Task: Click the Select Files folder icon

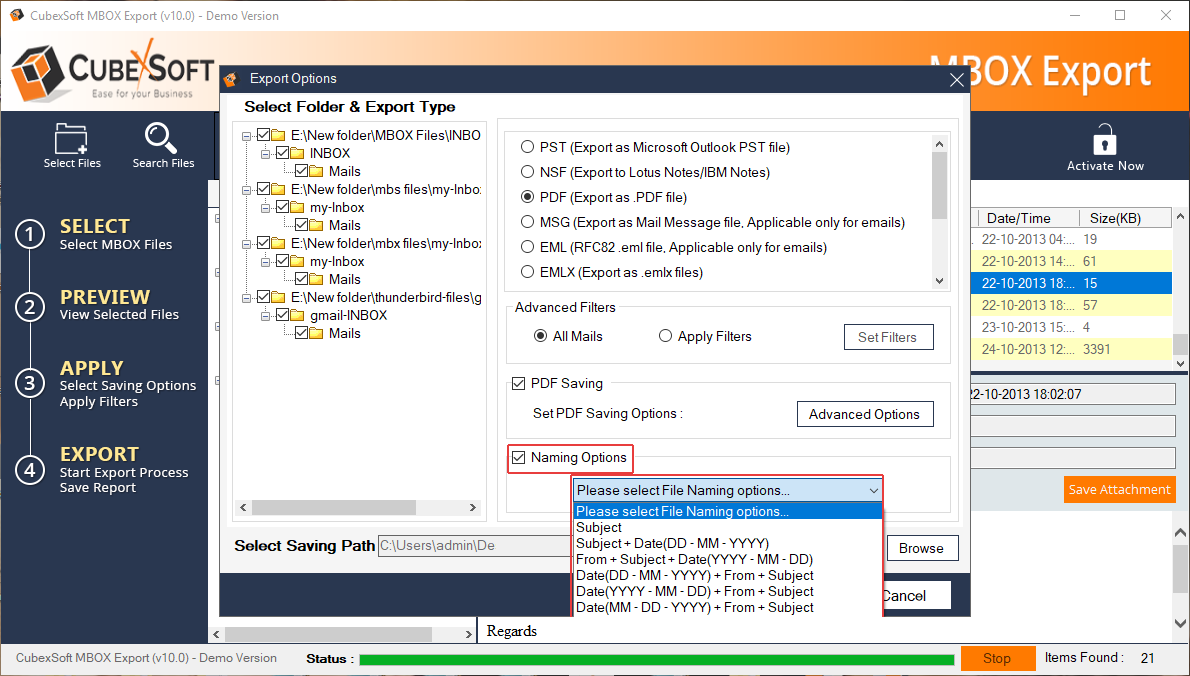Action: point(72,138)
